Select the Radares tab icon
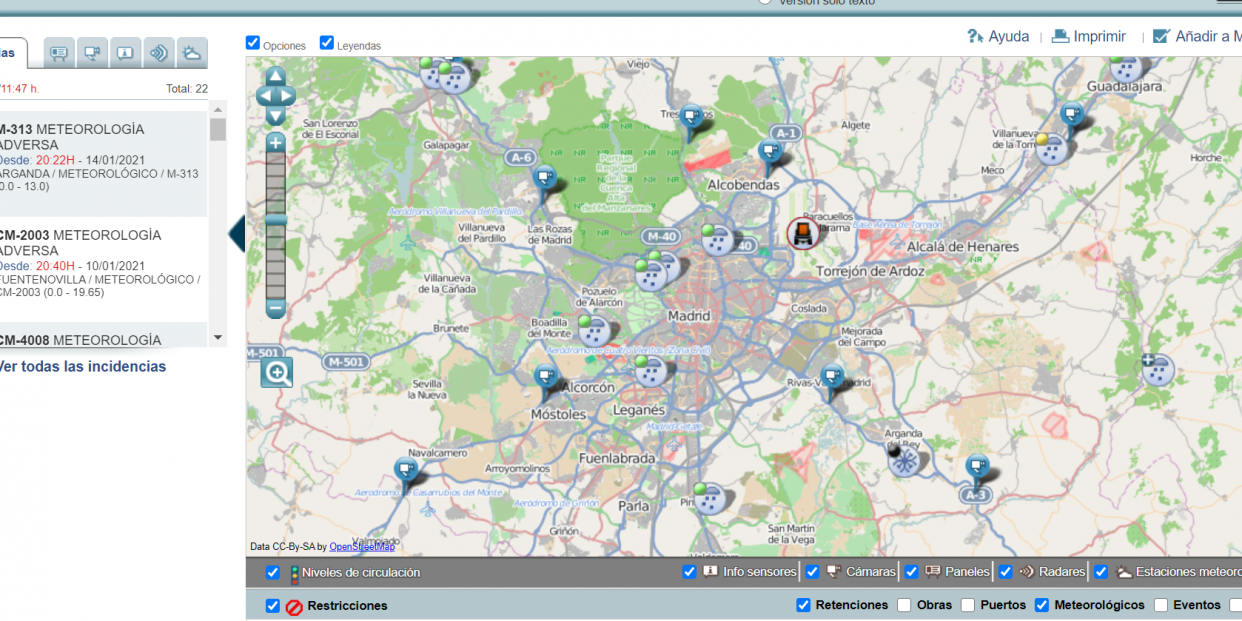The height and width of the screenshot is (621, 1242). point(159,52)
